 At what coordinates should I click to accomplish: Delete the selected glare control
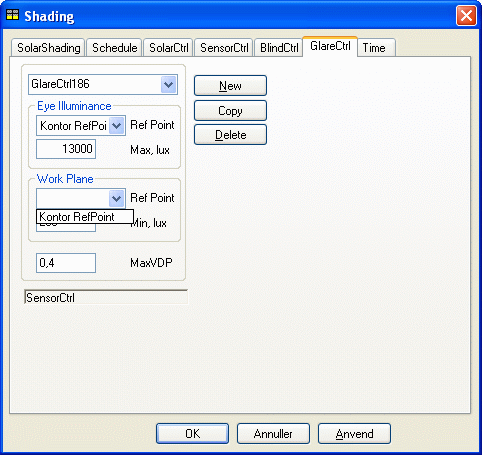click(x=230, y=135)
